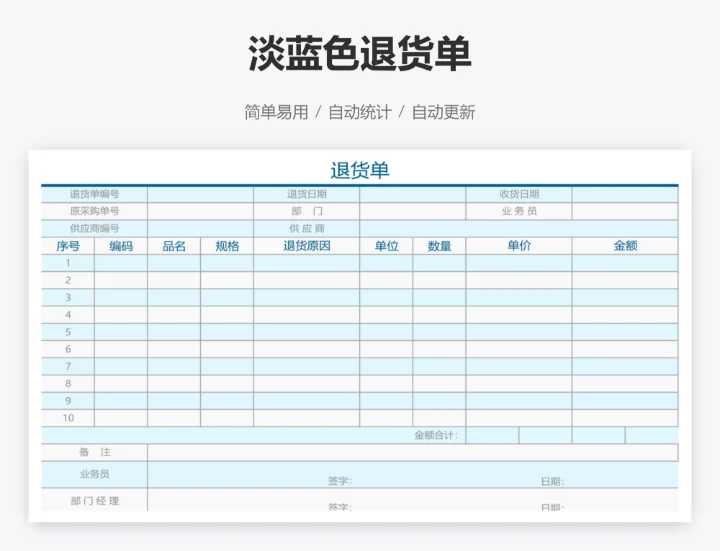Viewport: 720px width, 551px height.
Task: Select the 单位 column header
Action: point(386,246)
